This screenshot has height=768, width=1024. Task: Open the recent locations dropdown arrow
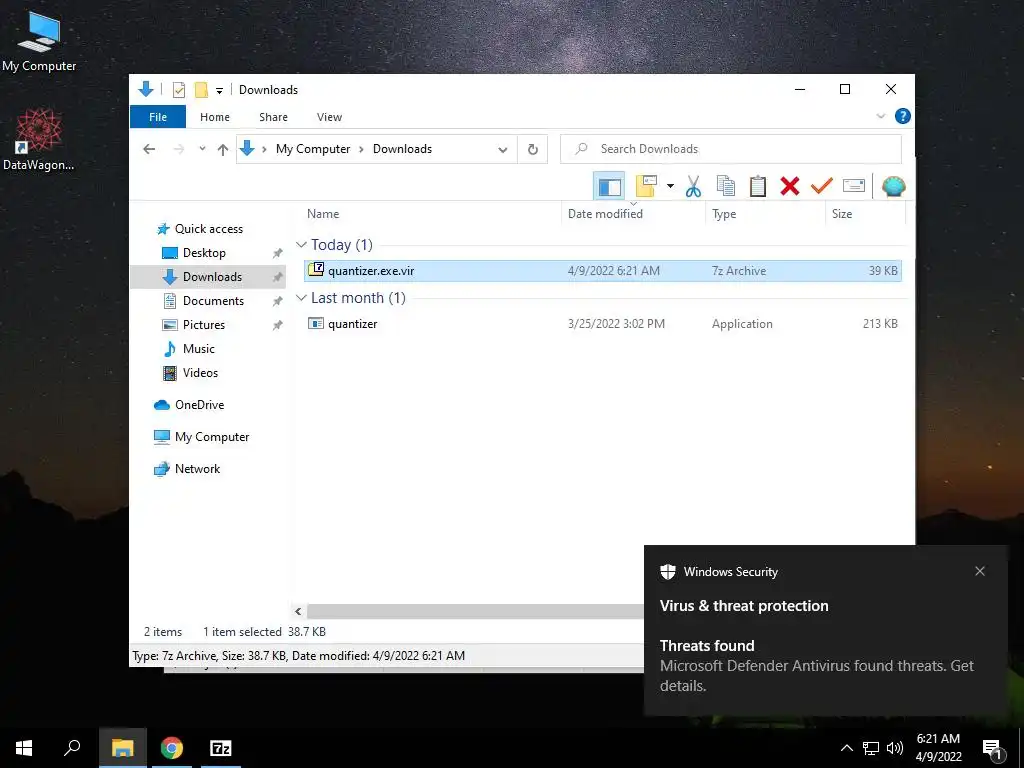[x=202, y=149]
